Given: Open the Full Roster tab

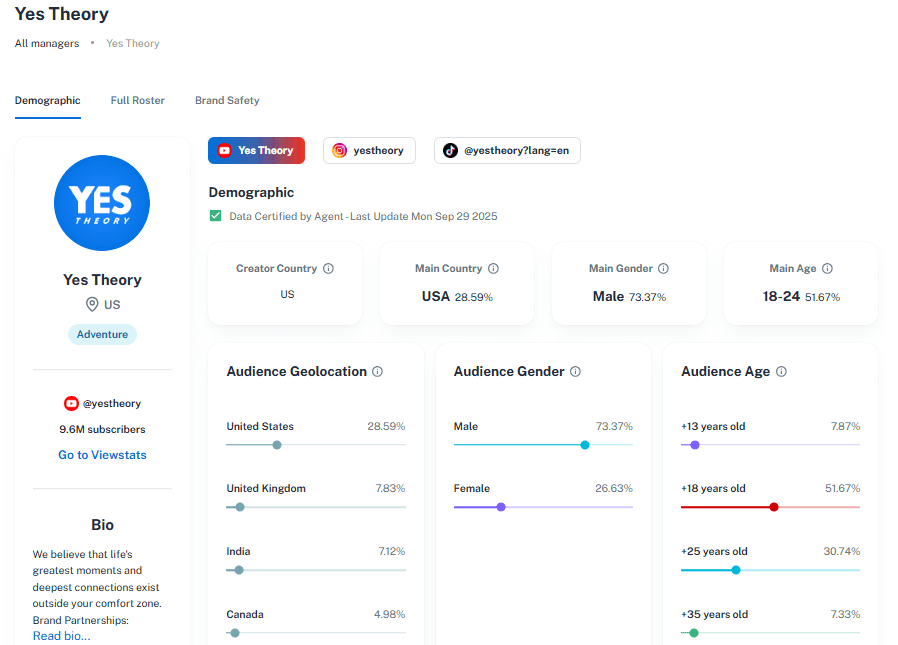Looking at the screenshot, I should coord(137,101).
